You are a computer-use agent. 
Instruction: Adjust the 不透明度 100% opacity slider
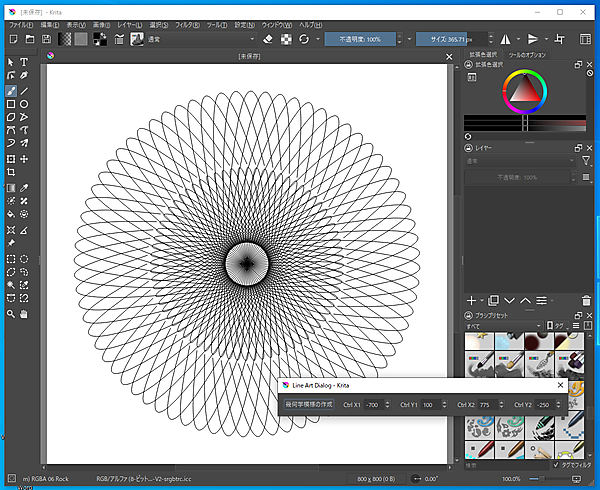pos(361,39)
